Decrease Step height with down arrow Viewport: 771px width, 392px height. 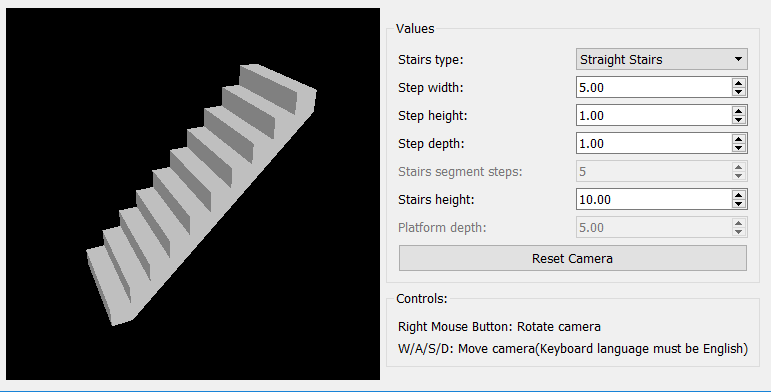click(x=739, y=121)
